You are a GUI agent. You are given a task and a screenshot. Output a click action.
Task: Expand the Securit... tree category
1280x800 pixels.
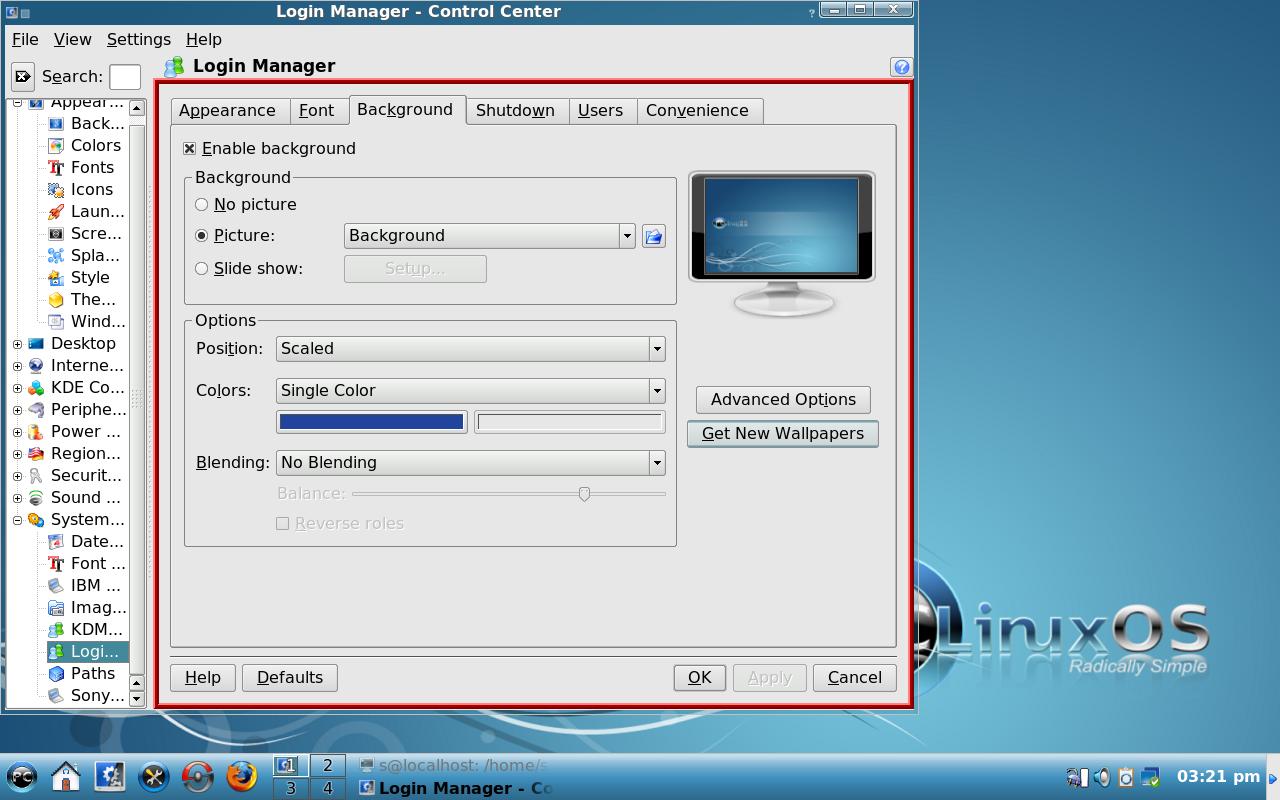17,476
